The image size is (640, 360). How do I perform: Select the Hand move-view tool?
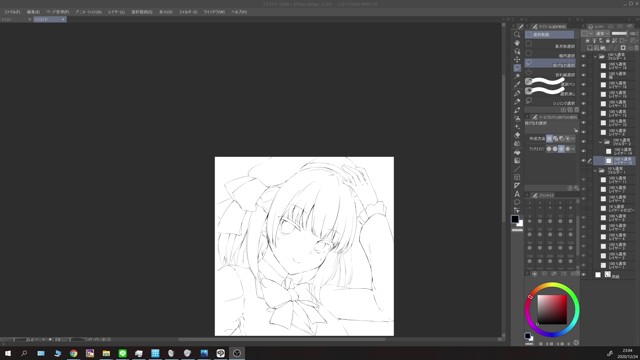click(517, 43)
